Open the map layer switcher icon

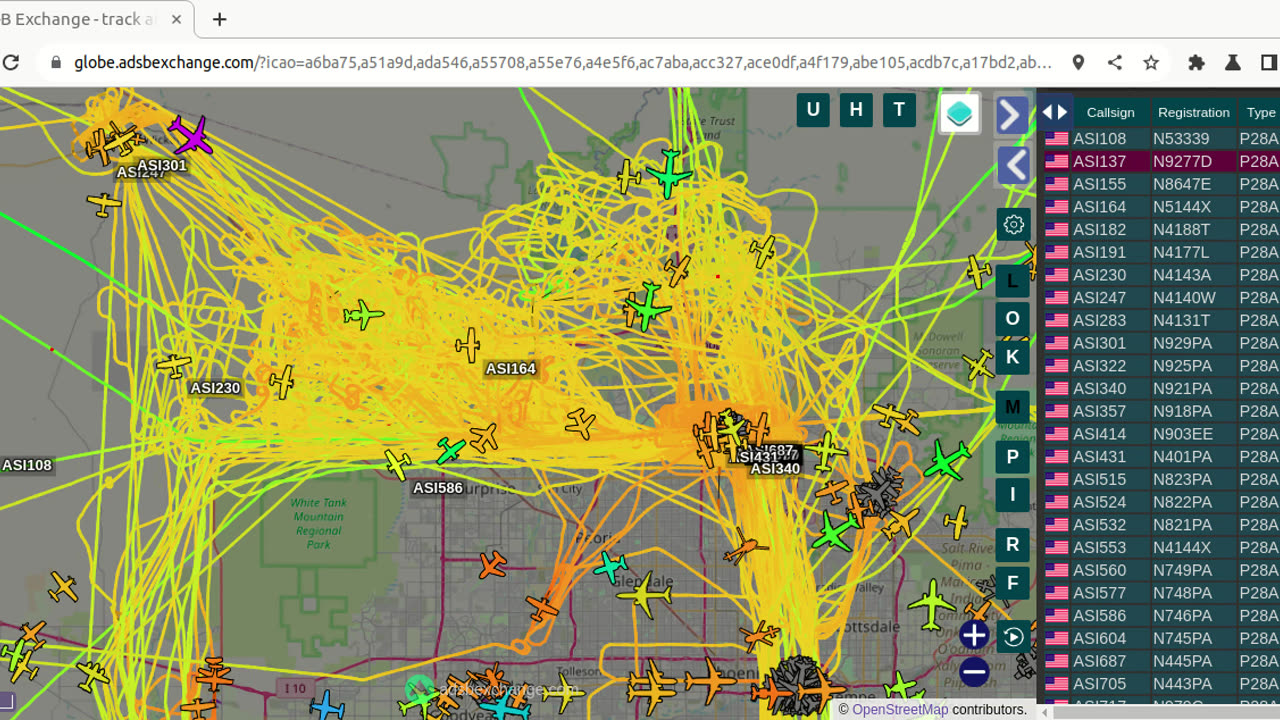click(959, 113)
